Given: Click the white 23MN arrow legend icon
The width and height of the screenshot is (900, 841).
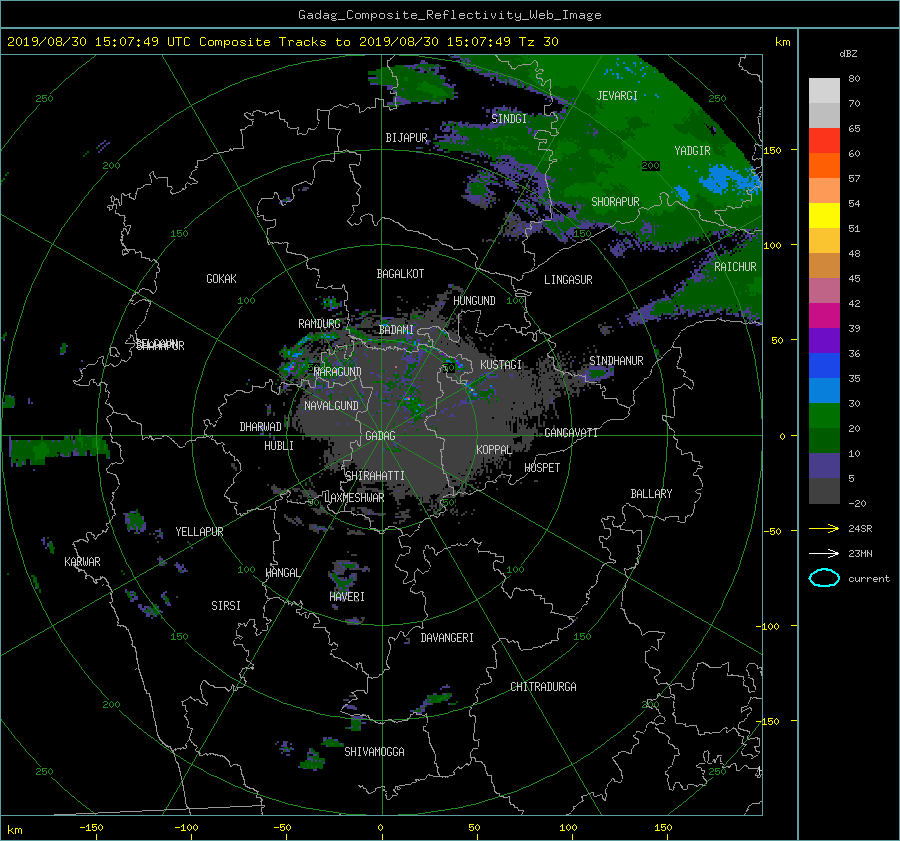Looking at the screenshot, I should point(824,553).
